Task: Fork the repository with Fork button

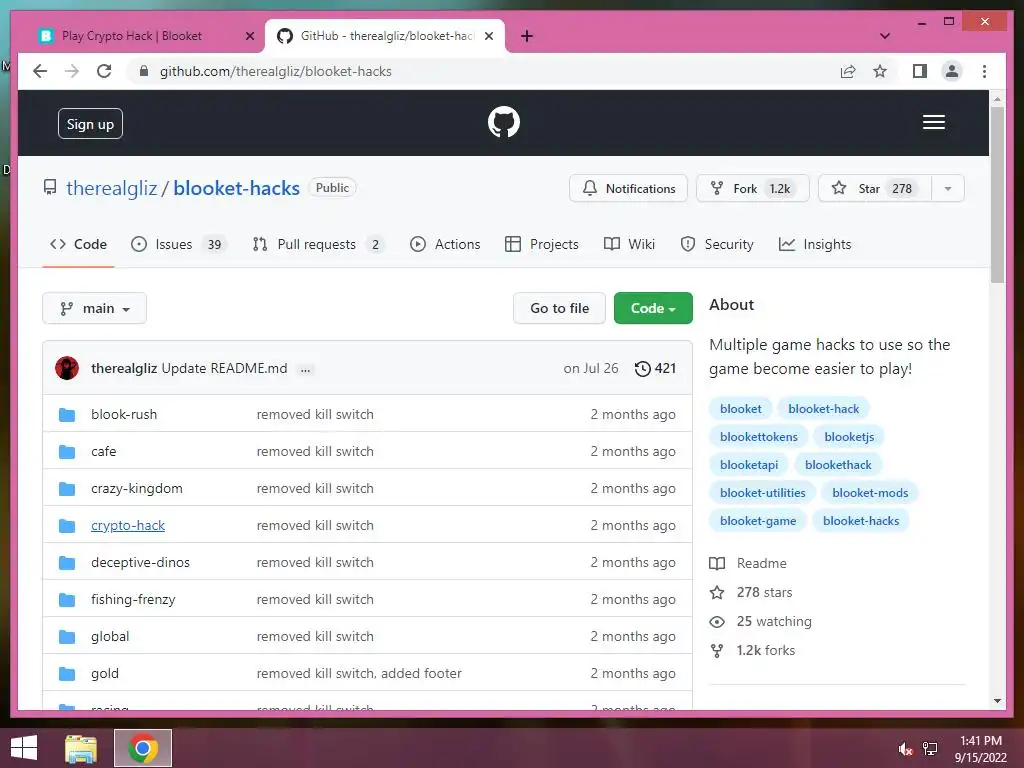Action: [753, 189]
